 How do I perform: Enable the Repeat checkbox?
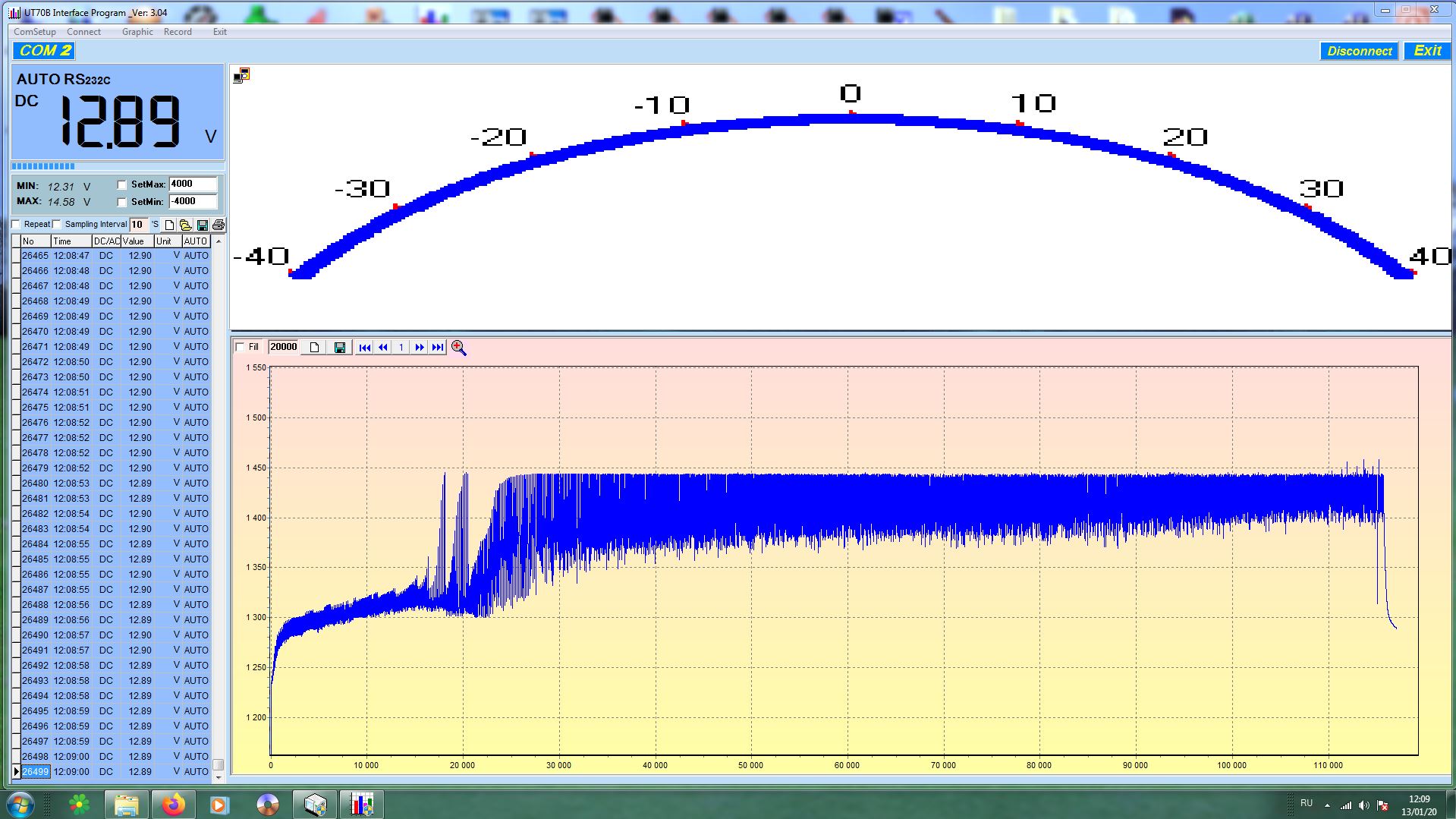click(x=16, y=225)
